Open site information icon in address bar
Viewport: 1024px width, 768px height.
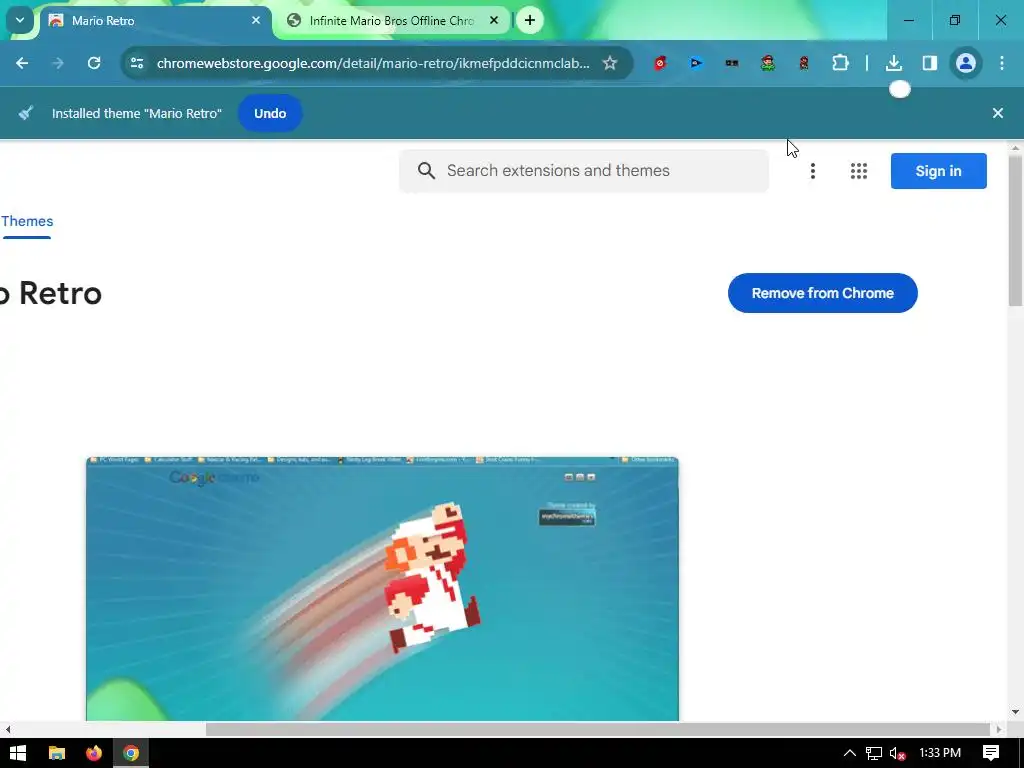137,63
